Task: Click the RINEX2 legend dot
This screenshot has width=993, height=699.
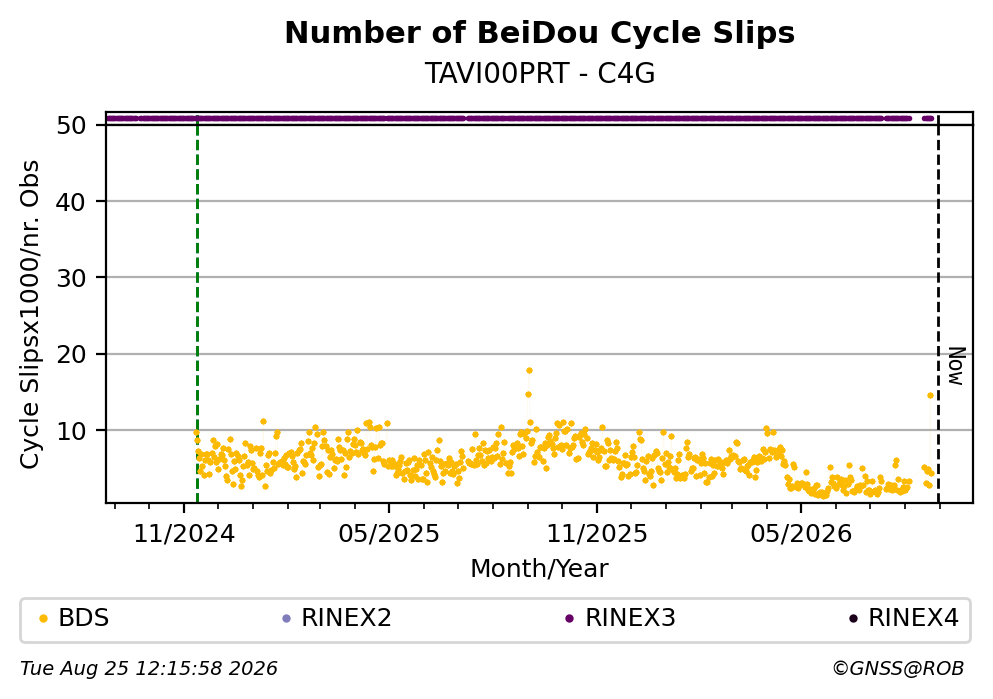Action: click(286, 619)
